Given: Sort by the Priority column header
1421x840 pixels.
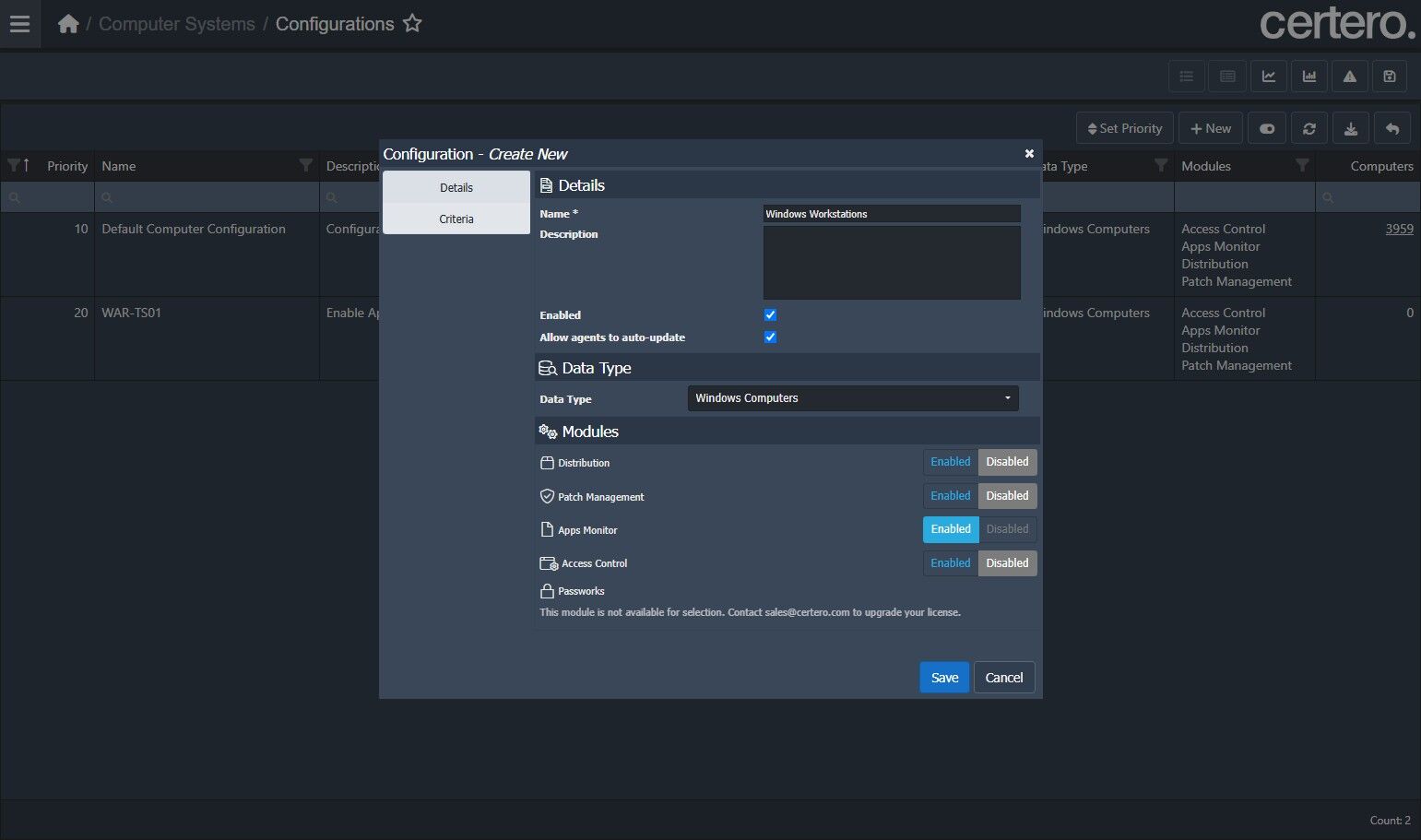Looking at the screenshot, I should (x=67, y=166).
